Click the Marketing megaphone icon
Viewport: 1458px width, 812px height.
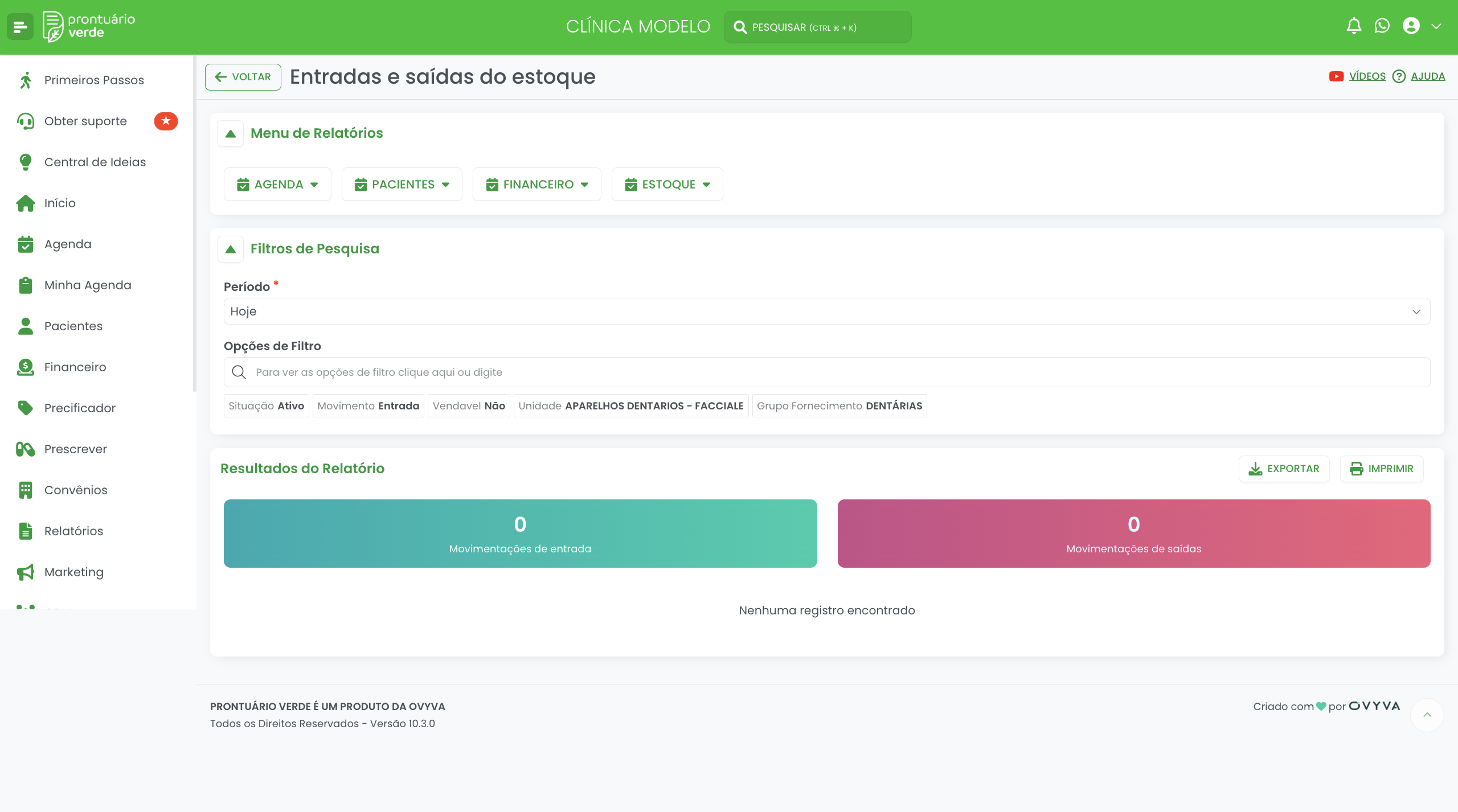coord(25,572)
